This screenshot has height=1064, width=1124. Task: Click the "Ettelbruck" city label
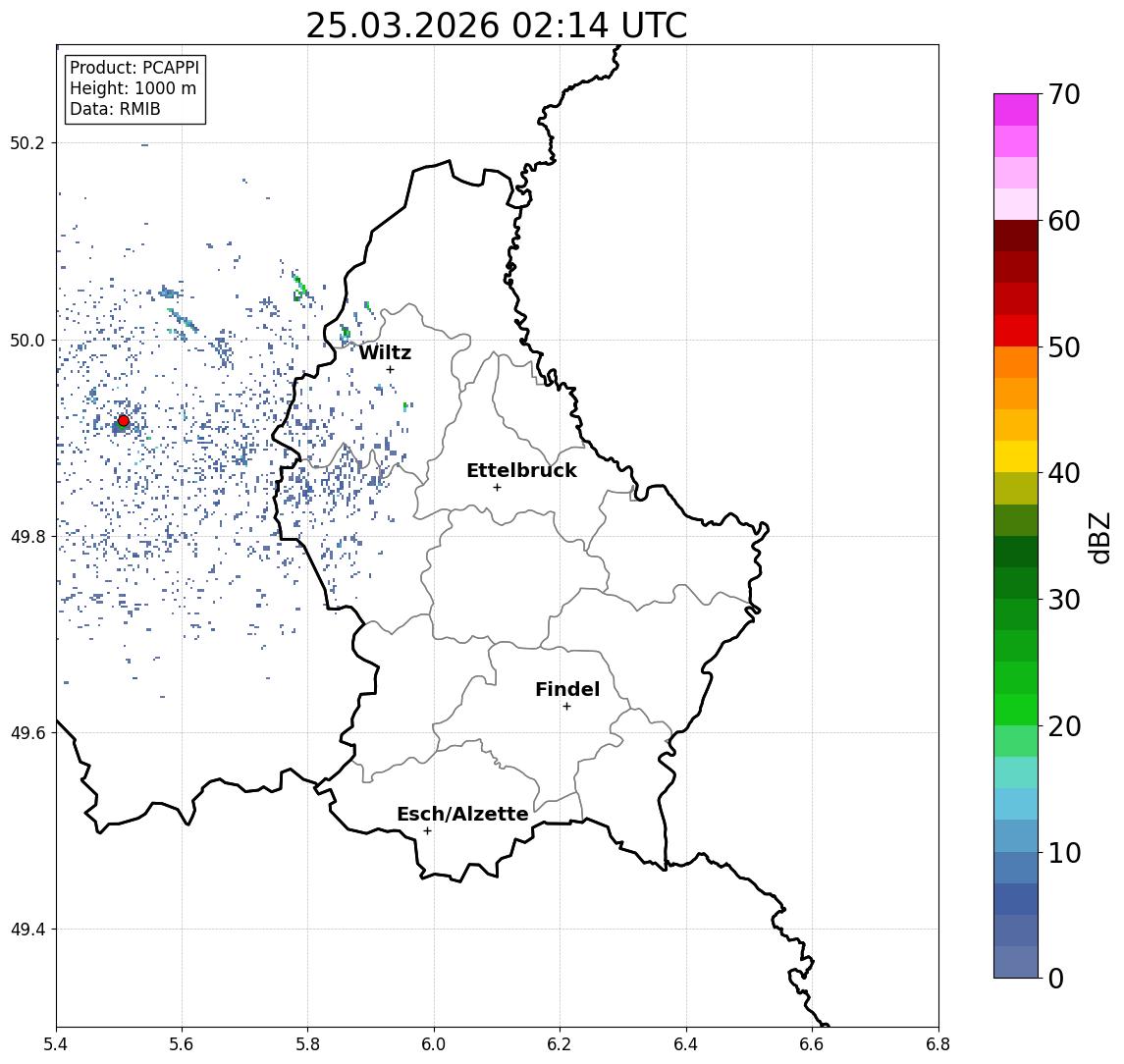coord(521,470)
